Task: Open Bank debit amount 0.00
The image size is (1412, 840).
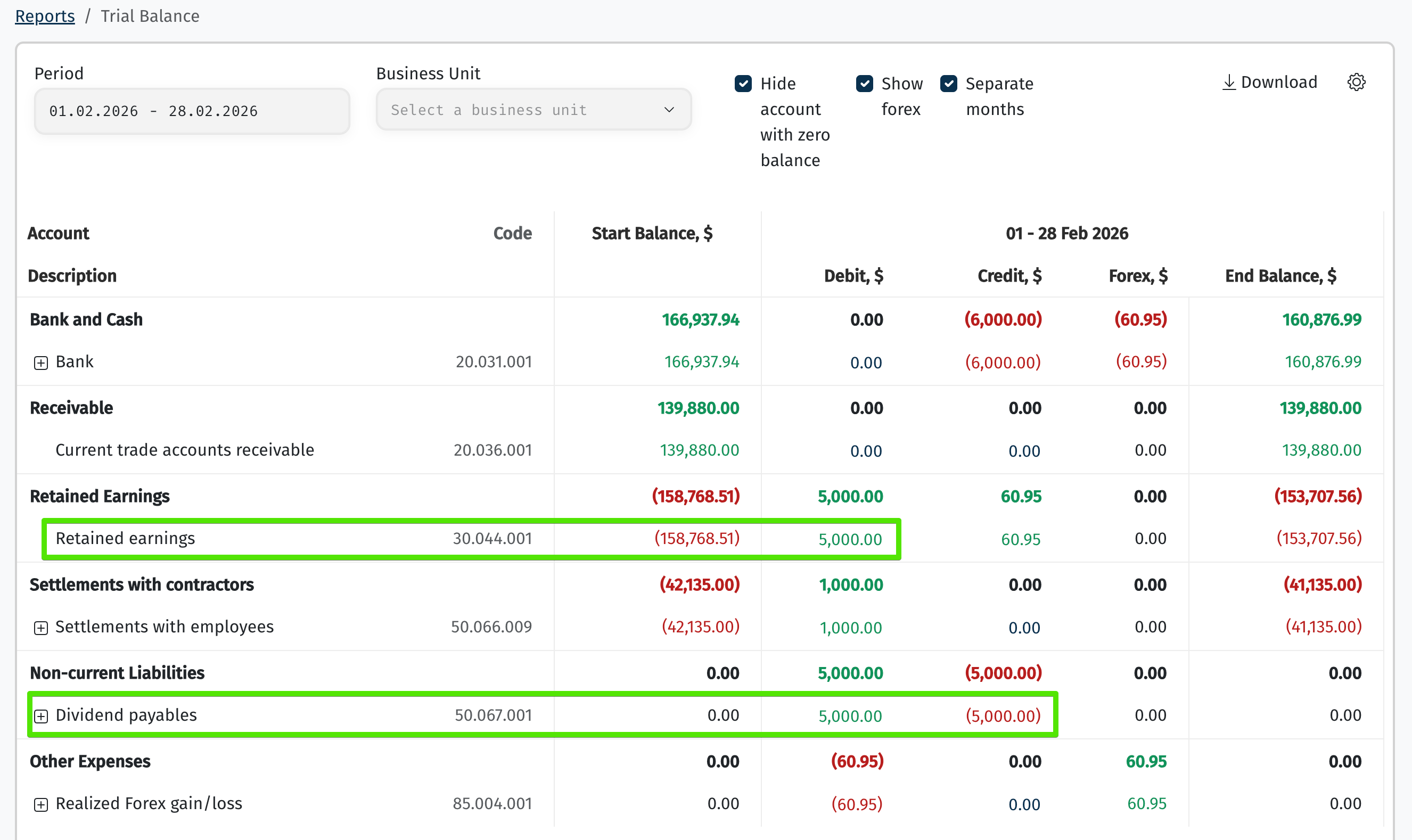Action: pyautogui.click(x=866, y=363)
